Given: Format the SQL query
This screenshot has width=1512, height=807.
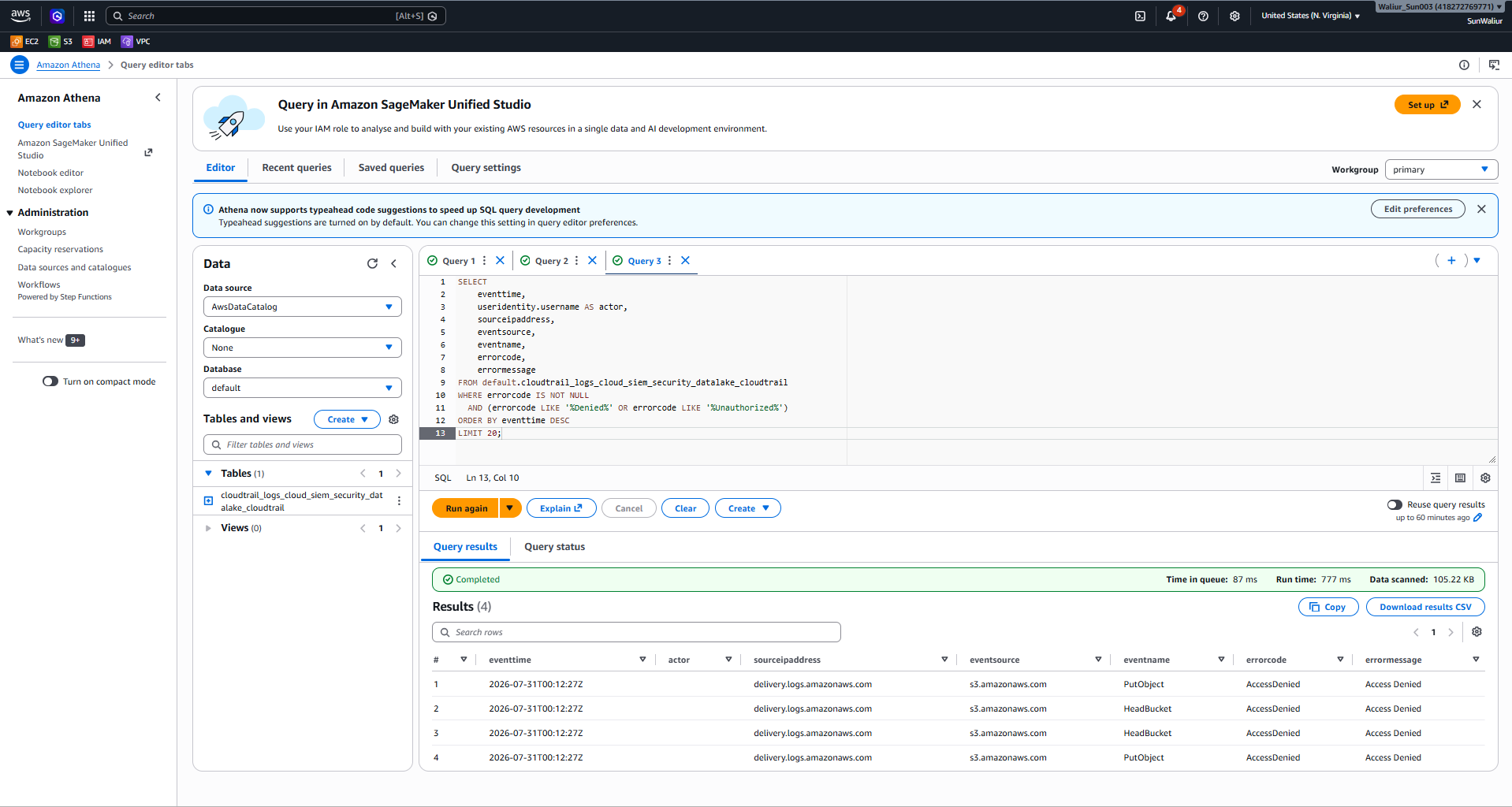Looking at the screenshot, I should (x=1436, y=478).
